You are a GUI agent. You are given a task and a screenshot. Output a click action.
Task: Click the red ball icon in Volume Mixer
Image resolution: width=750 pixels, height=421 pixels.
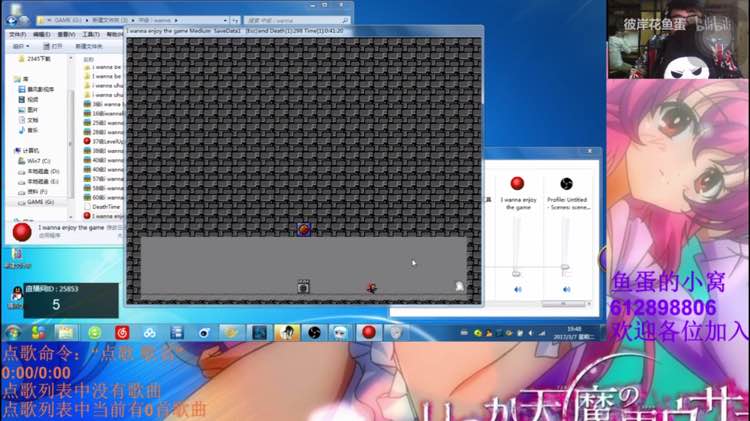[517, 184]
